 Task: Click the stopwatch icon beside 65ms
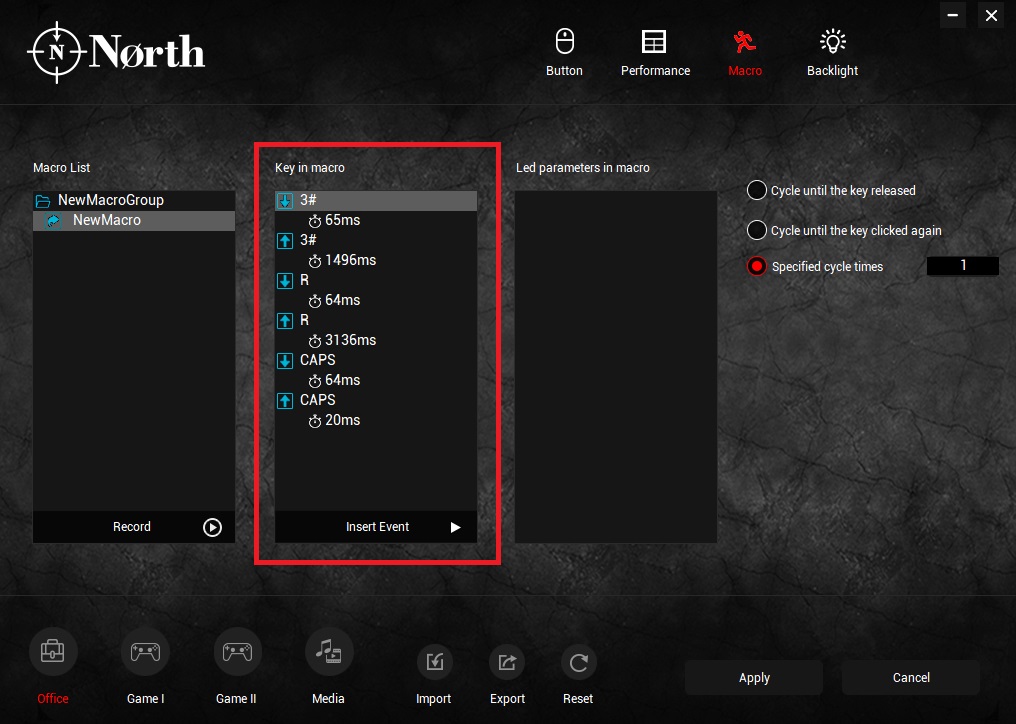315,221
